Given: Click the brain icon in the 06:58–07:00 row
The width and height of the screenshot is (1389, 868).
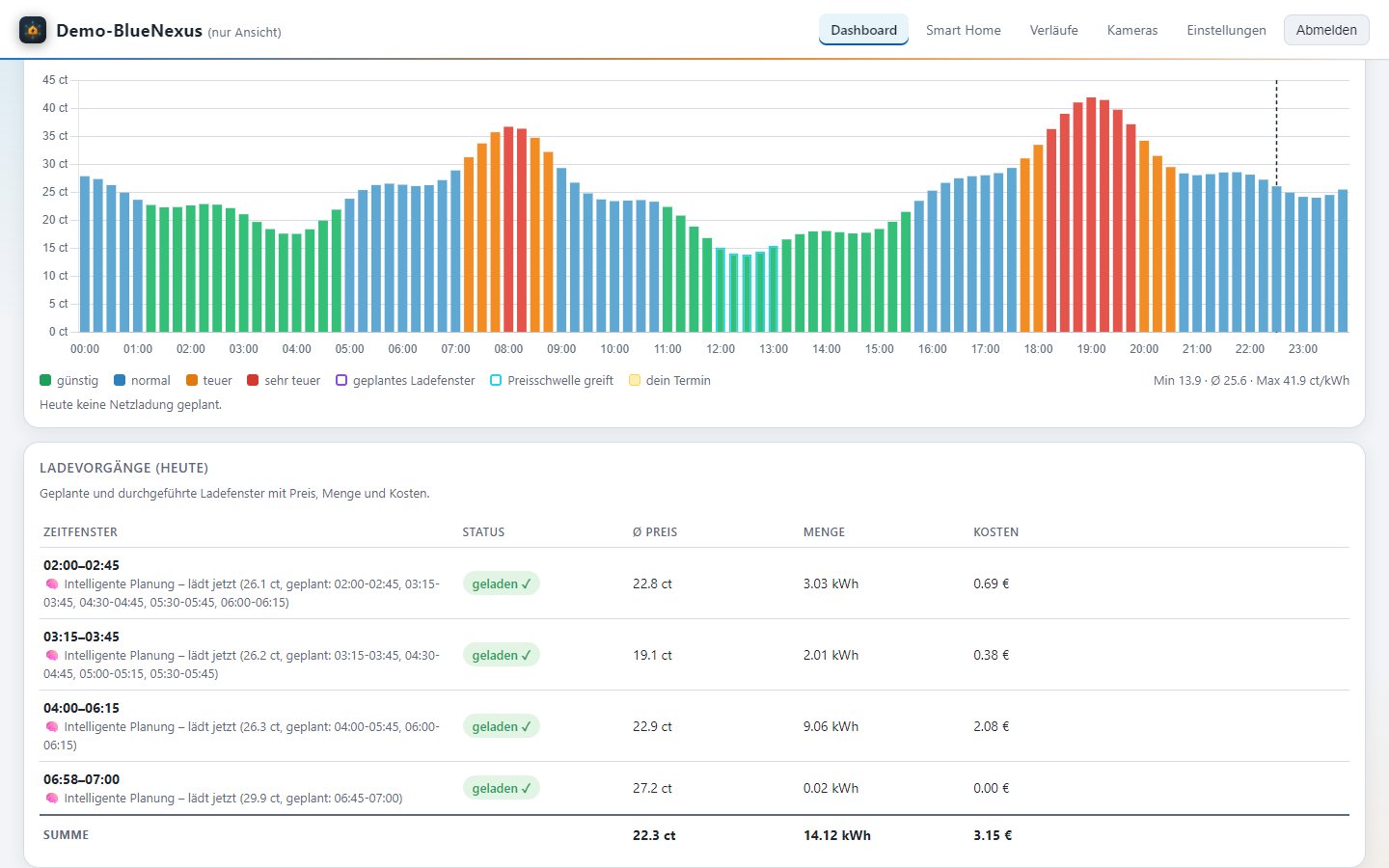Looking at the screenshot, I should (x=52, y=799).
